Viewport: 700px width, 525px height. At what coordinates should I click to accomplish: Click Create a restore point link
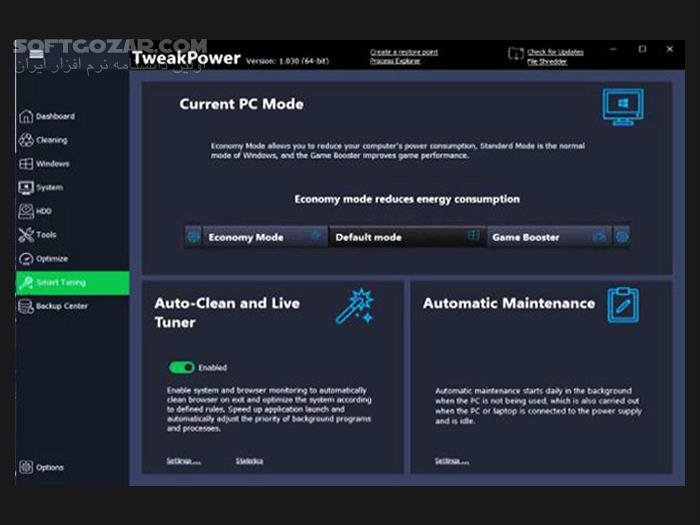click(x=404, y=52)
